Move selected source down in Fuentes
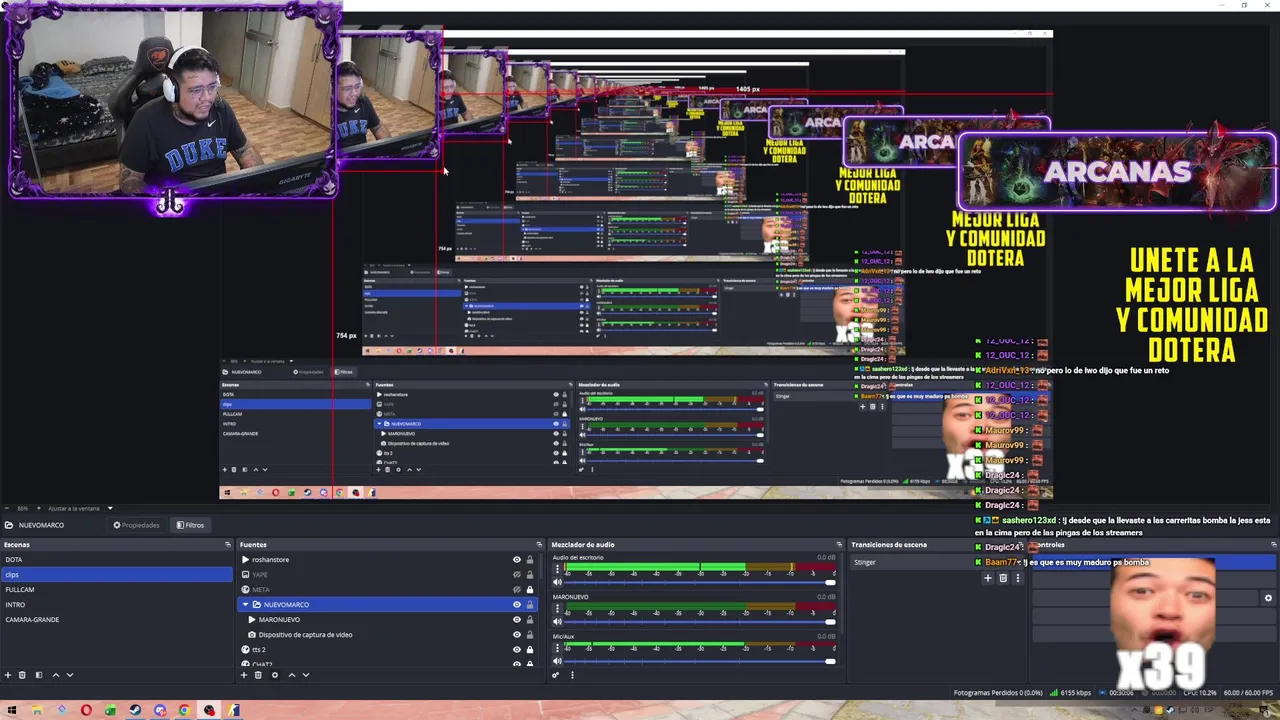The height and width of the screenshot is (720, 1280). click(306, 675)
